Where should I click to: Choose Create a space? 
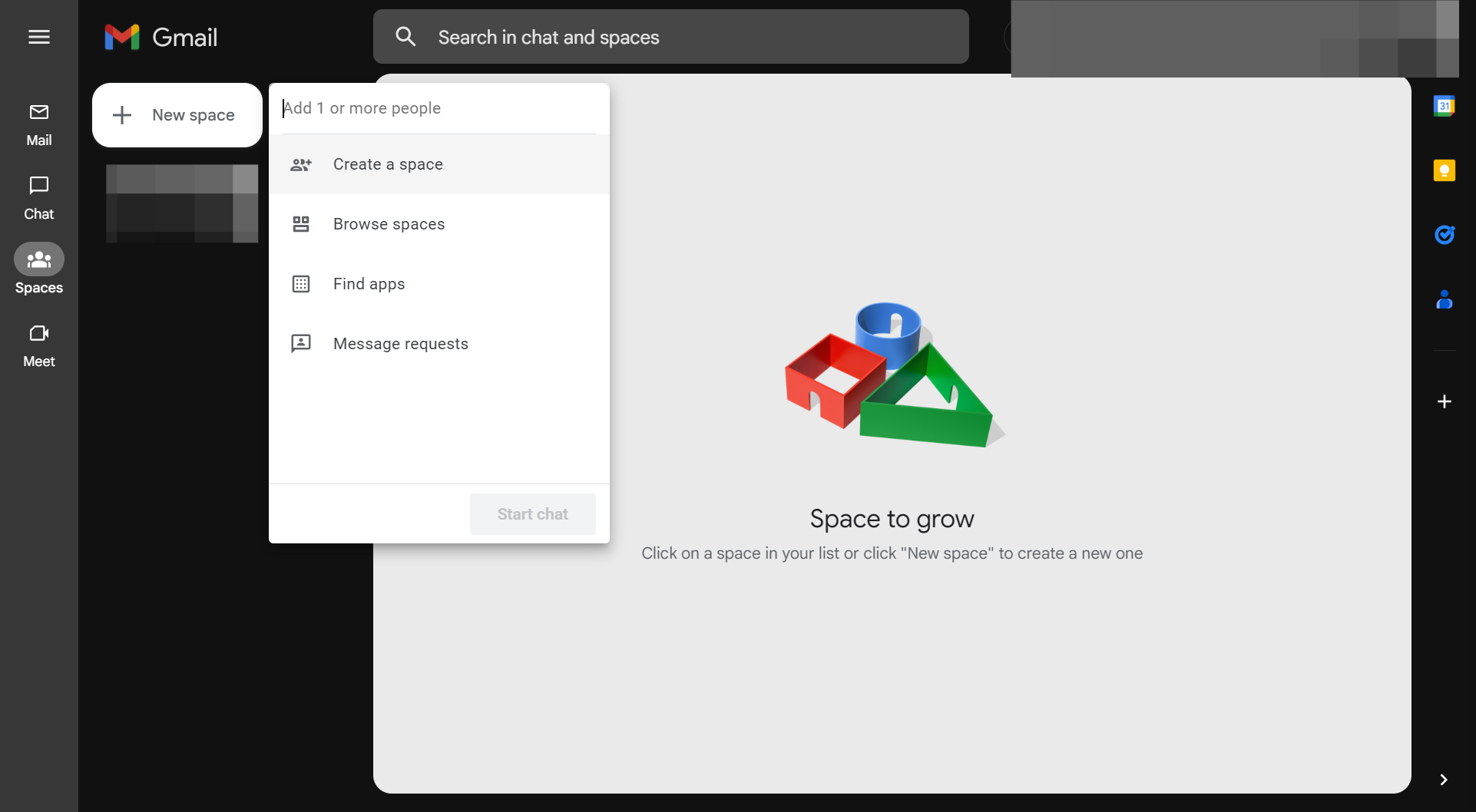point(439,164)
